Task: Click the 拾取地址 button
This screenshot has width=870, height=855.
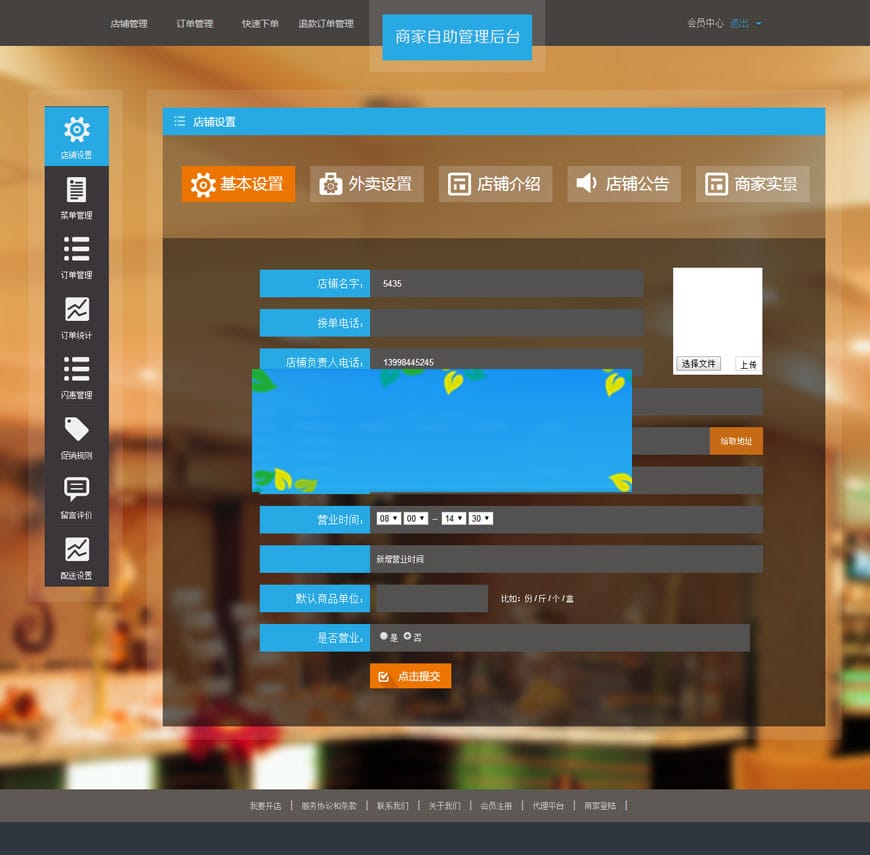Action: pyautogui.click(x=736, y=441)
